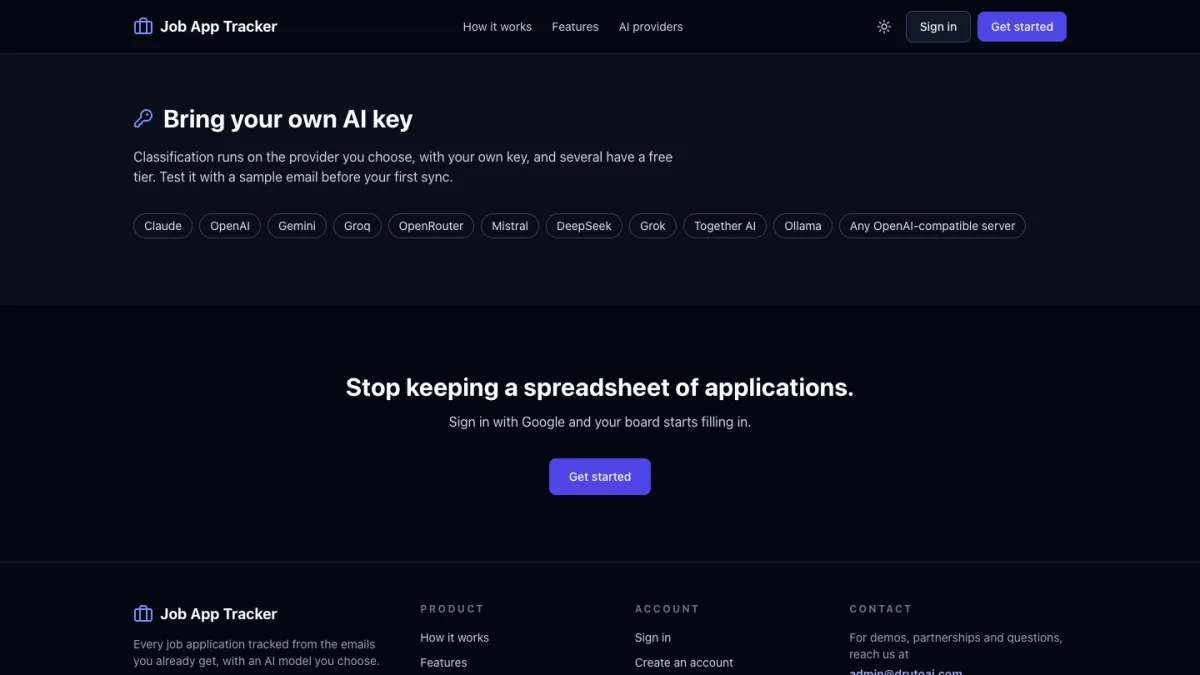This screenshot has width=1200, height=675.
Task: Open the footer Features link
Action: click(x=444, y=663)
